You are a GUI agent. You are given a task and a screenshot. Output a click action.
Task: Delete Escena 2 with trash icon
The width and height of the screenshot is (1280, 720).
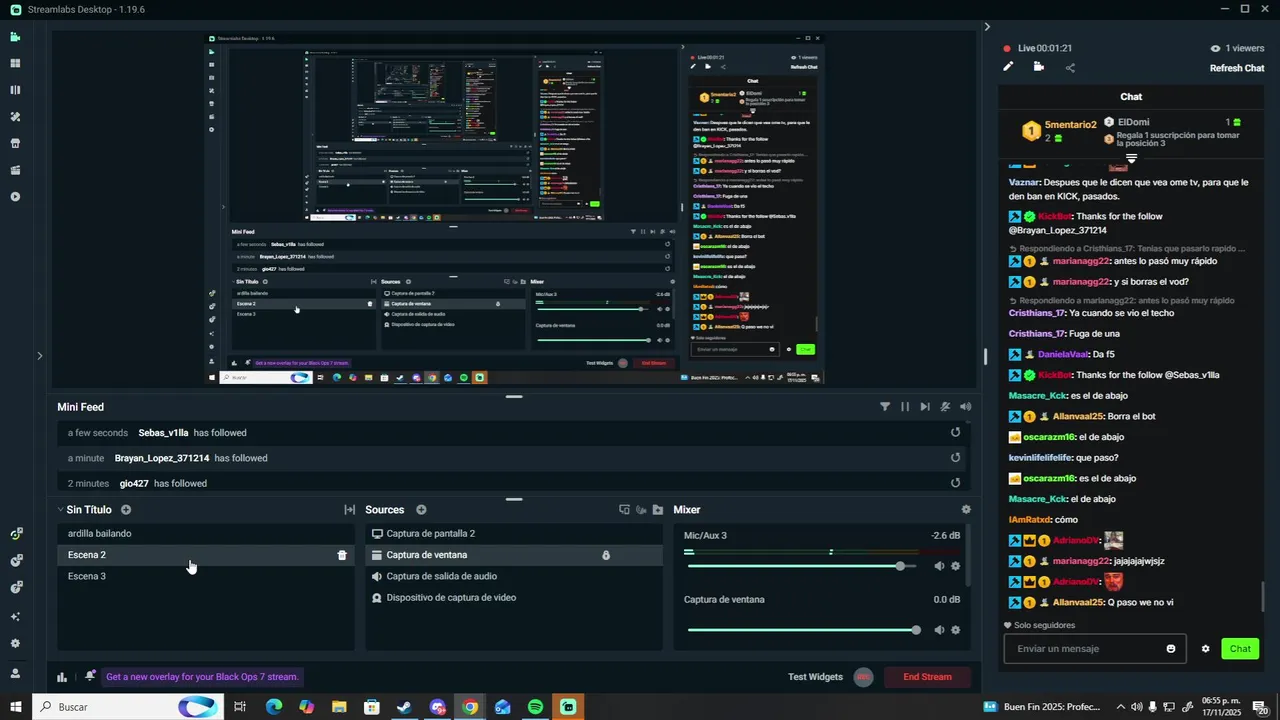[342, 555]
